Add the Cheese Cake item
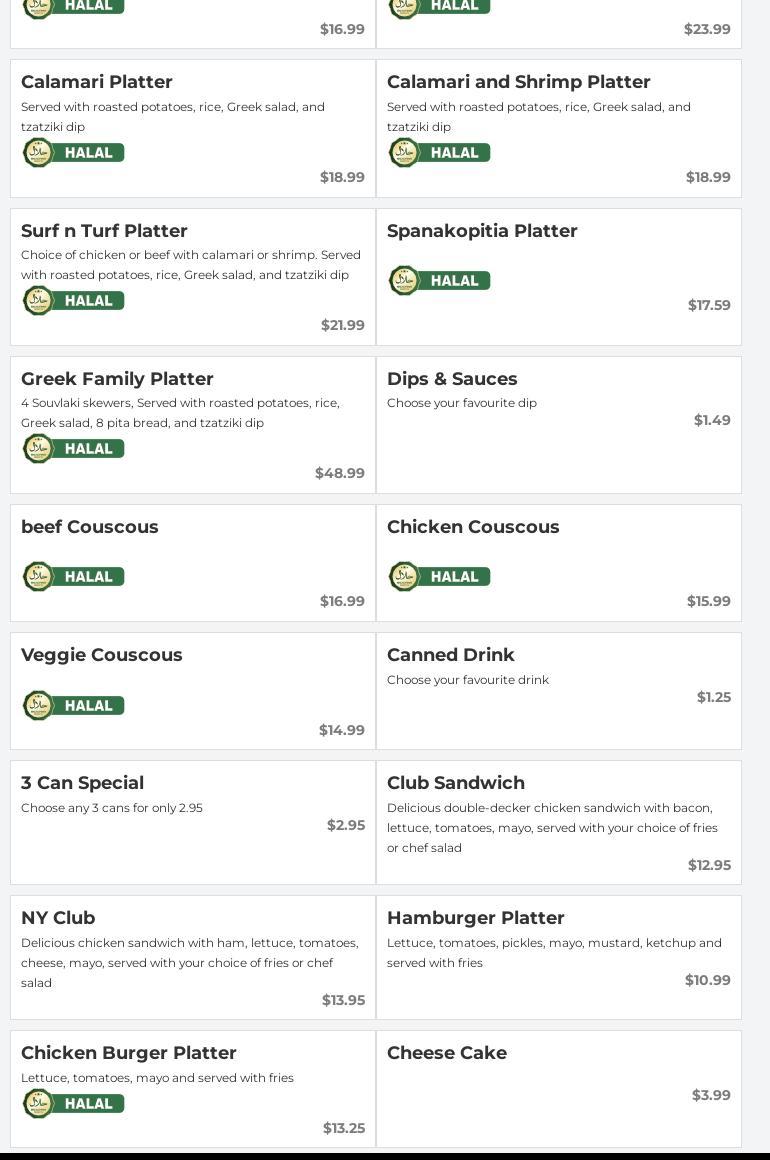This screenshot has width=770, height=1160. click(x=446, y=1053)
